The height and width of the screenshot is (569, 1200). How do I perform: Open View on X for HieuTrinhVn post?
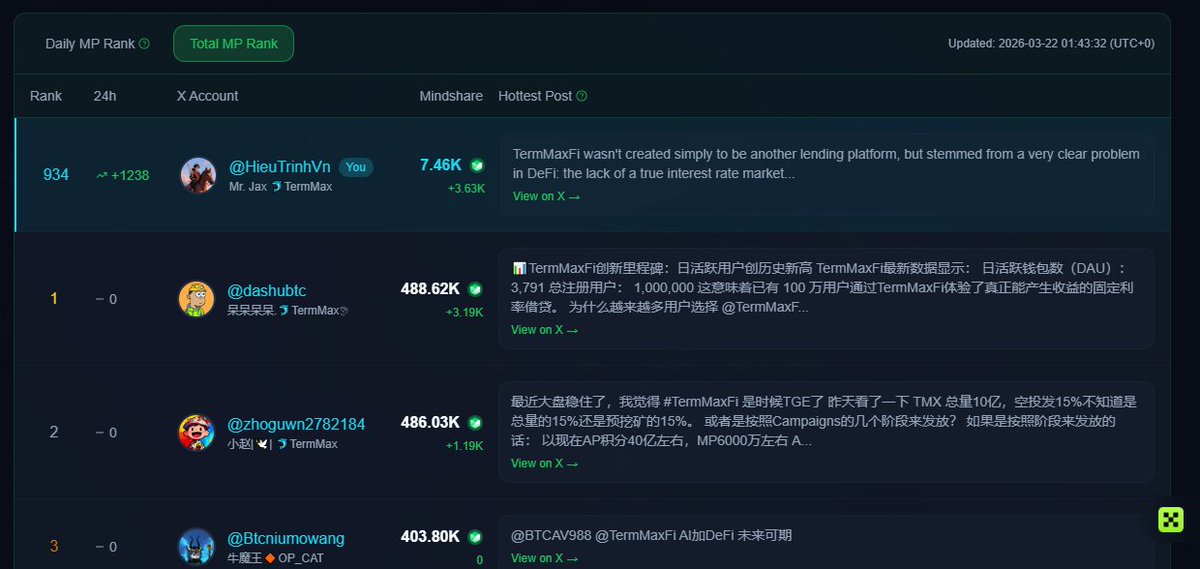point(546,196)
